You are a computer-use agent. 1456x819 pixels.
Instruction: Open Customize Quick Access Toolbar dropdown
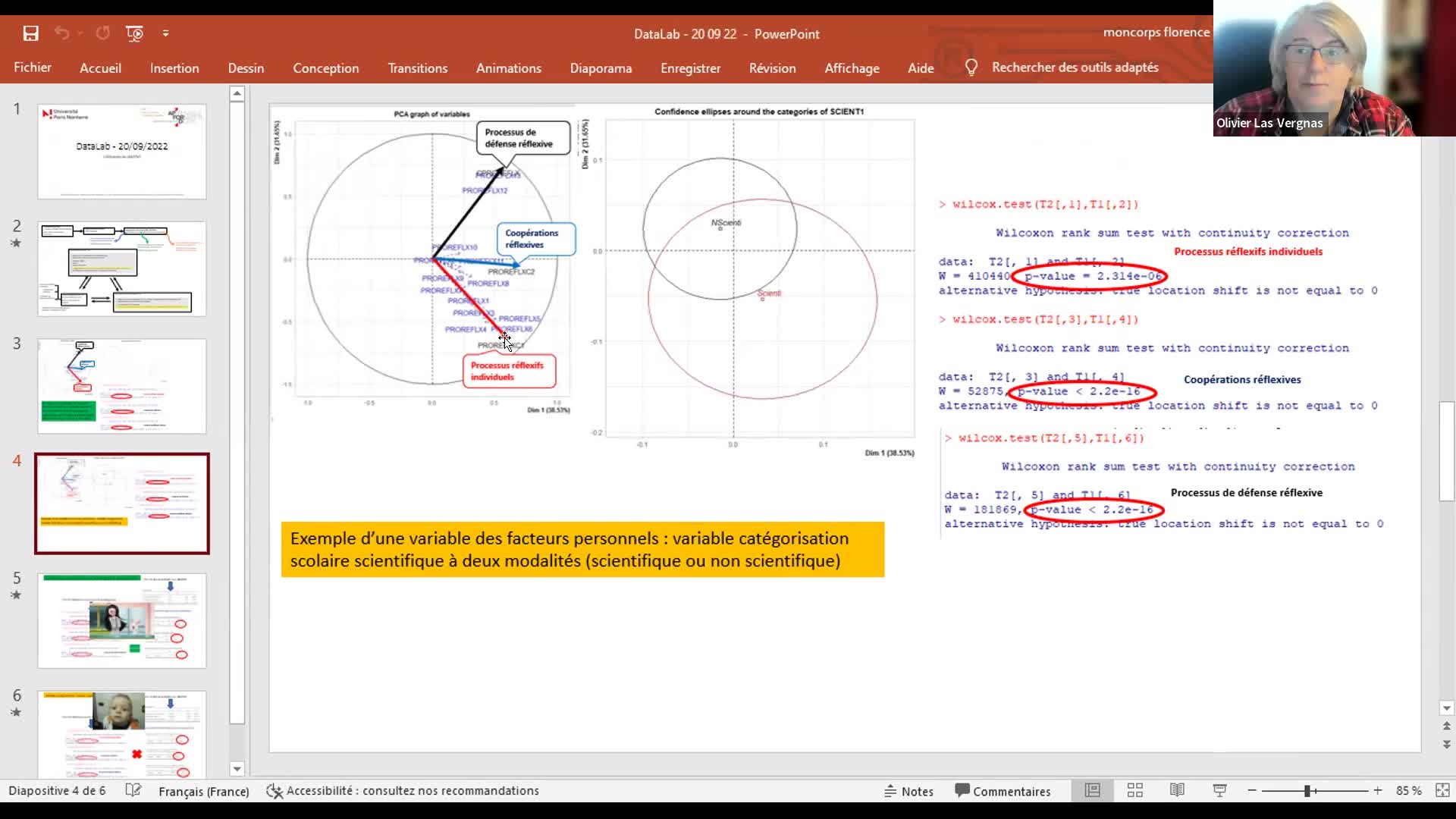point(165,33)
